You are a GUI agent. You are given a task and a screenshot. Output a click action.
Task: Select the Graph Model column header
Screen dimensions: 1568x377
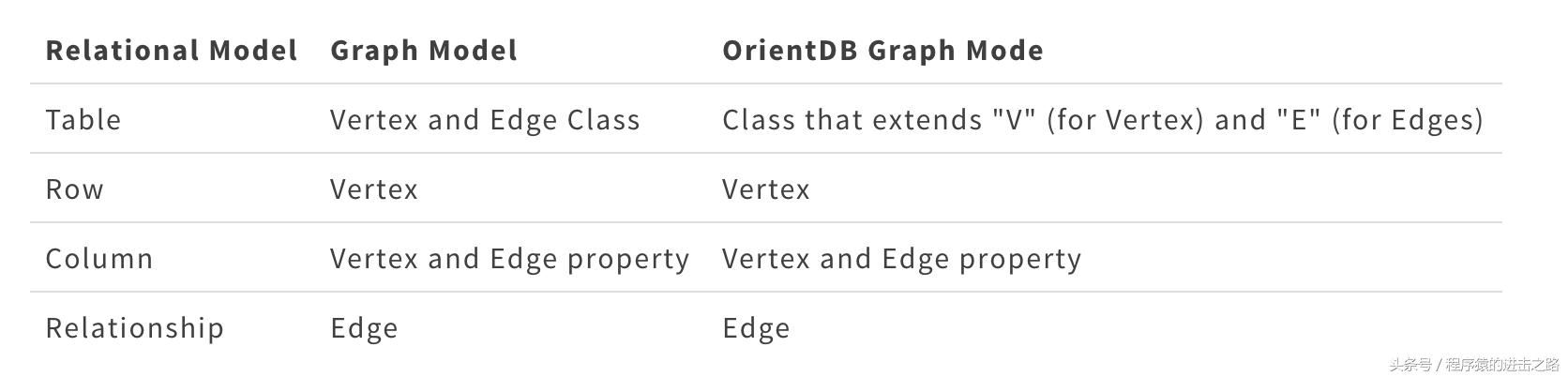[424, 51]
